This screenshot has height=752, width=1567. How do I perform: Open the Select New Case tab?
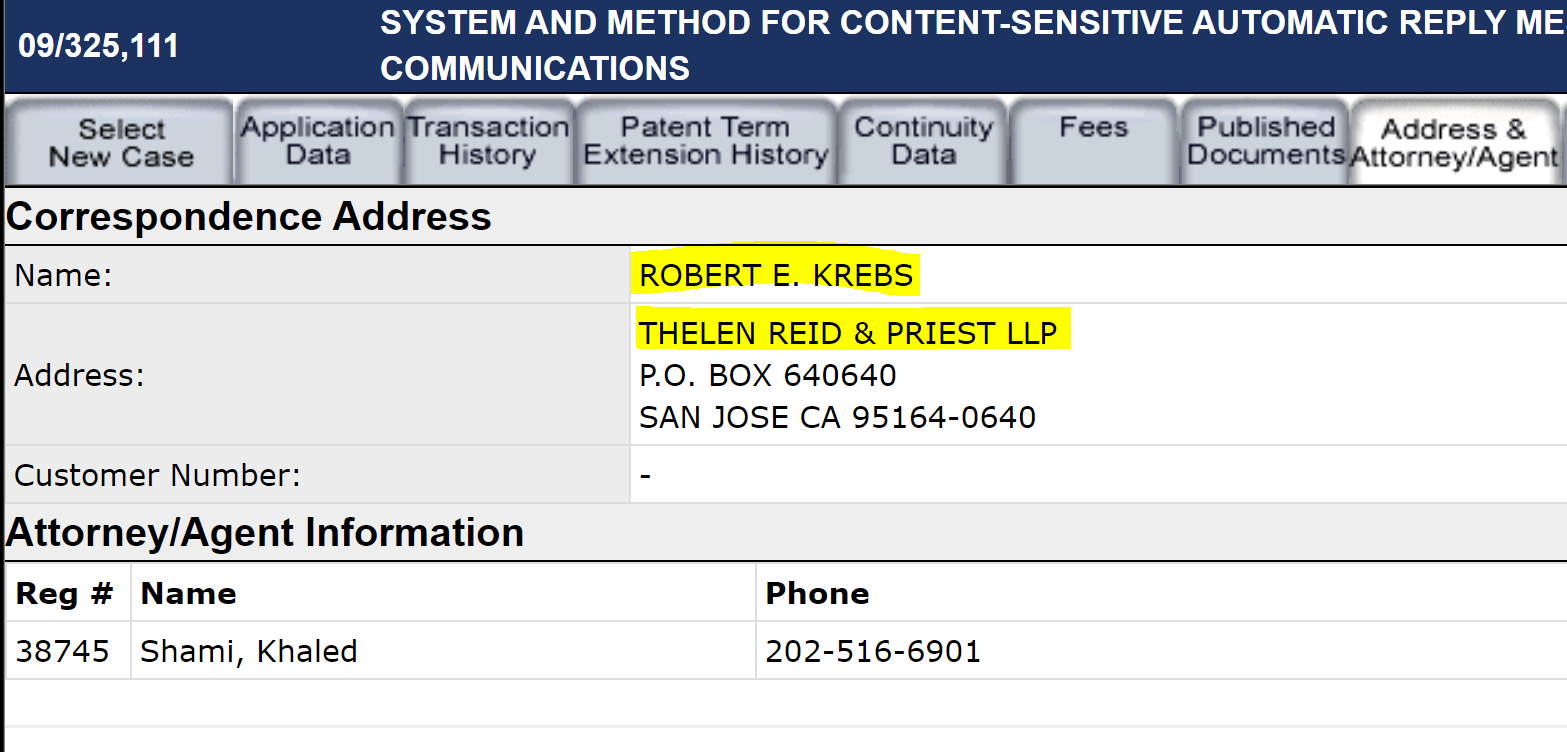click(x=120, y=142)
